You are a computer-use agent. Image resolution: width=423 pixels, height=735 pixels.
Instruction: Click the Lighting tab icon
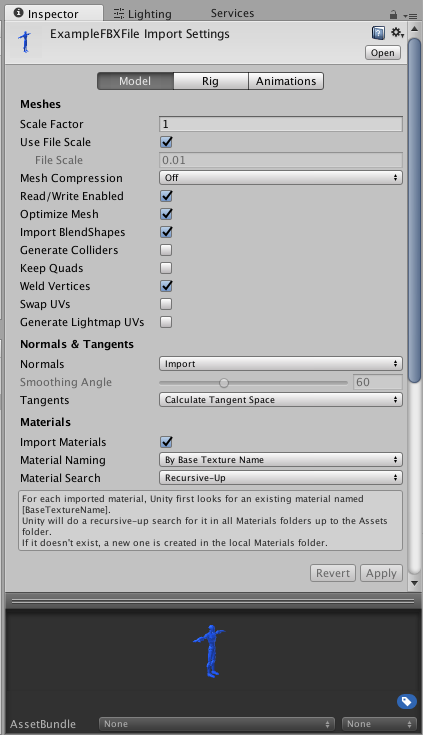click(119, 14)
